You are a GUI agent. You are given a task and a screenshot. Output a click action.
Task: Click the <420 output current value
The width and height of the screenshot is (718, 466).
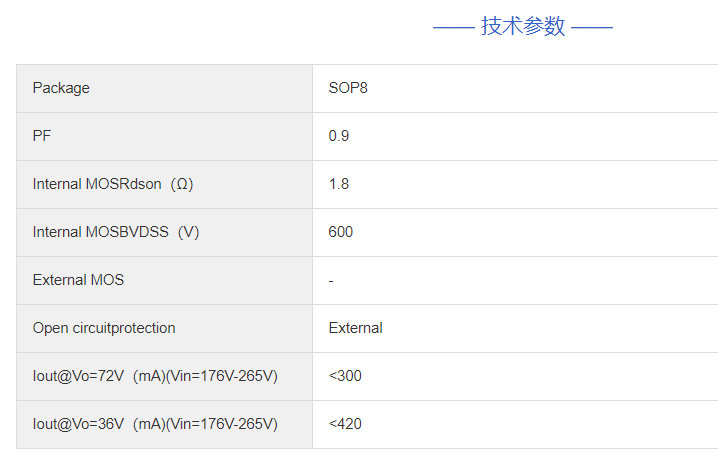click(345, 424)
